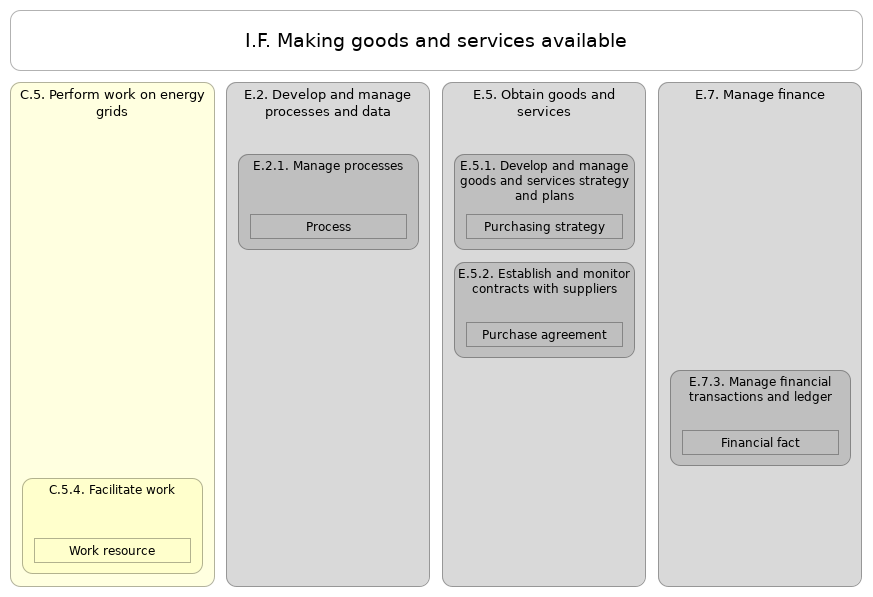Click the 'Work resource' box
This screenshot has width=873, height=597.
pyautogui.click(x=112, y=551)
